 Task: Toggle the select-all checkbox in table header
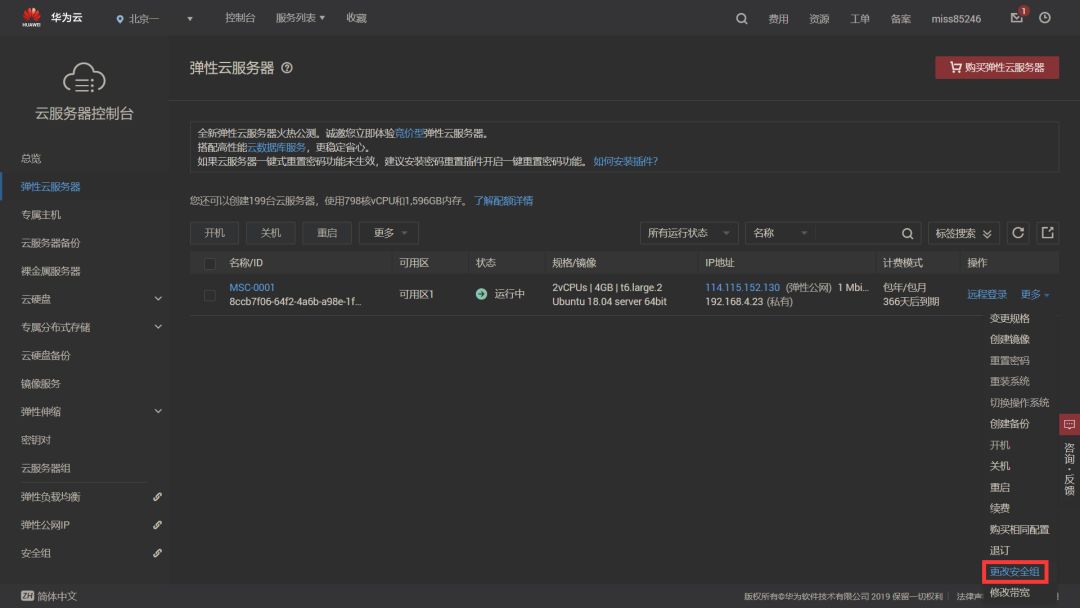tap(210, 263)
